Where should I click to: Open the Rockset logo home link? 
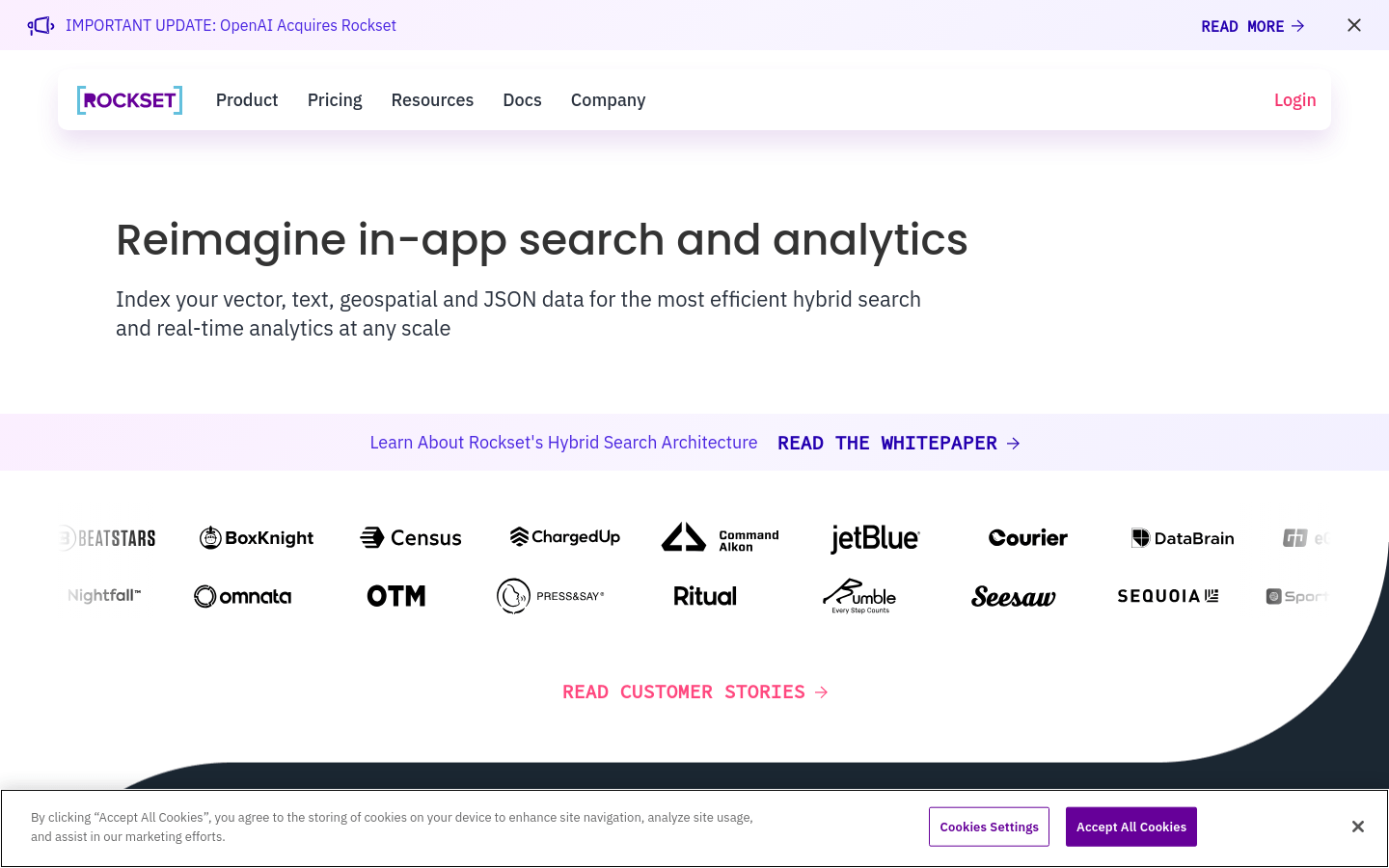[129, 100]
